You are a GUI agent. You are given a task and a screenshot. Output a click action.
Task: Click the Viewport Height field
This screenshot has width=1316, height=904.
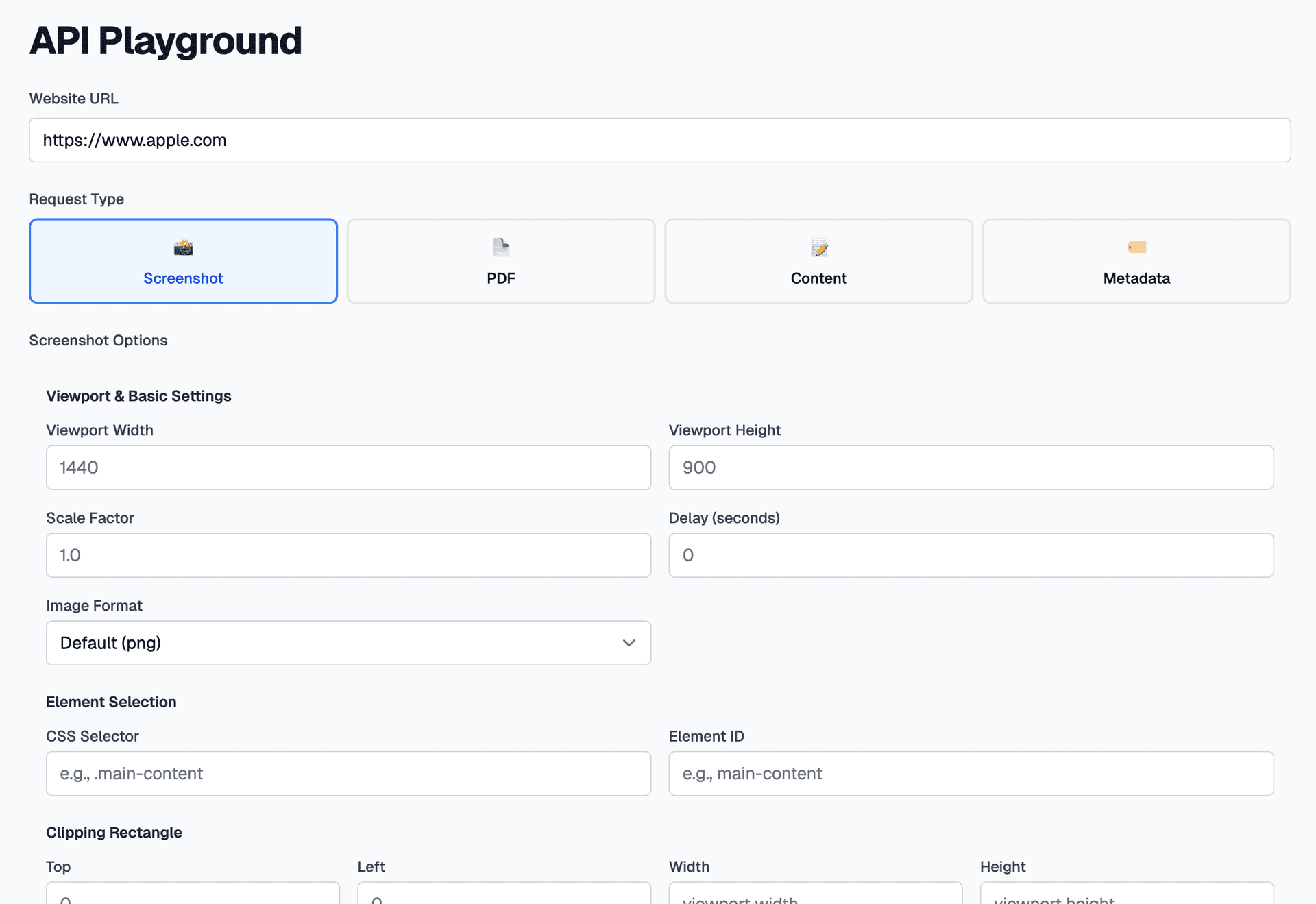pyautogui.click(x=971, y=467)
